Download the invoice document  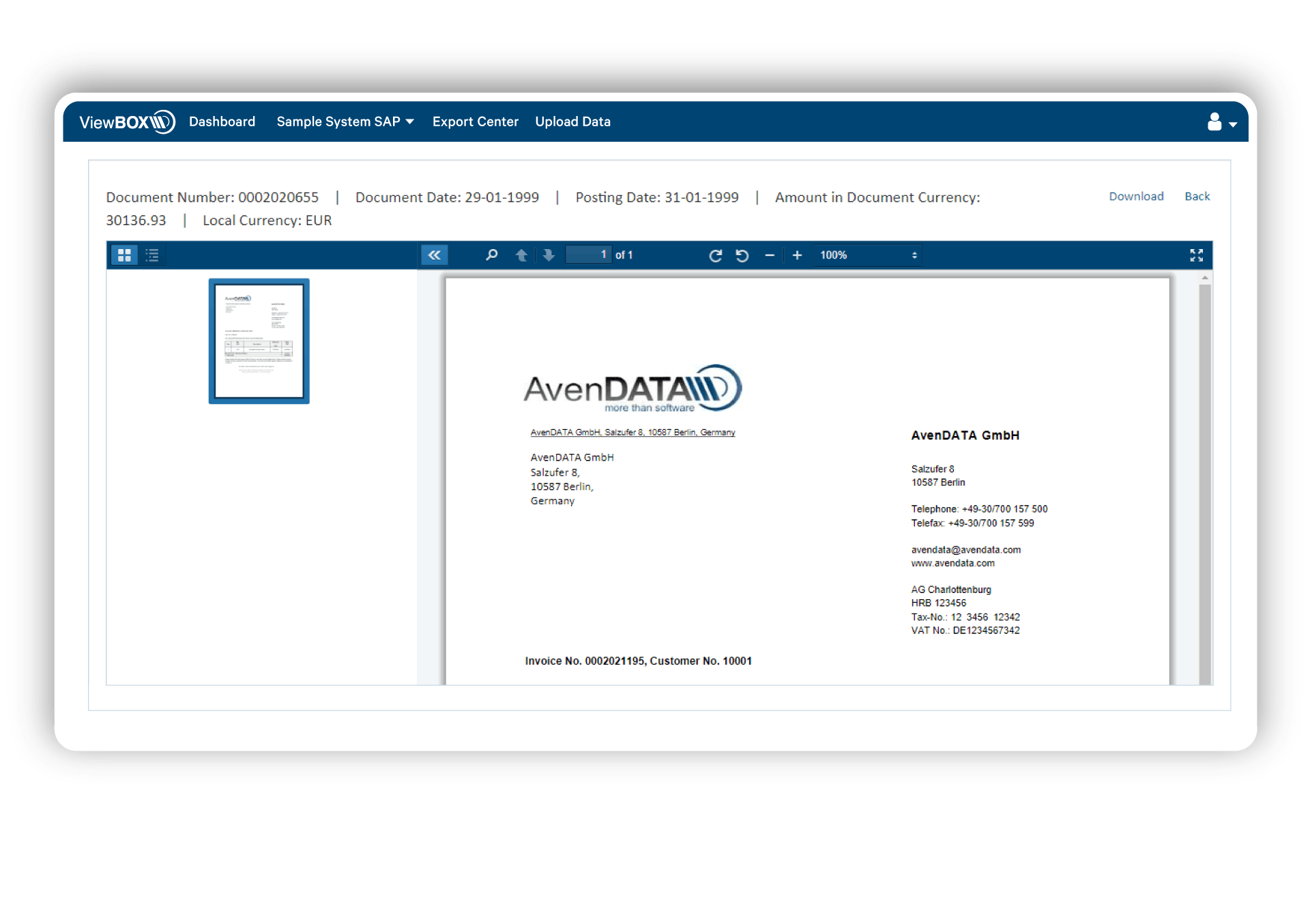pyautogui.click(x=1136, y=197)
